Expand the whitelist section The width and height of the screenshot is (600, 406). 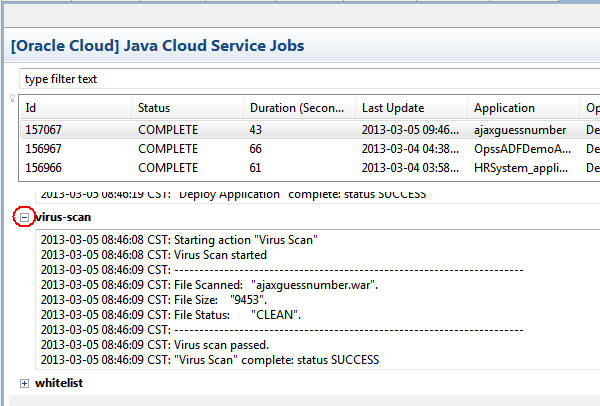point(24,383)
